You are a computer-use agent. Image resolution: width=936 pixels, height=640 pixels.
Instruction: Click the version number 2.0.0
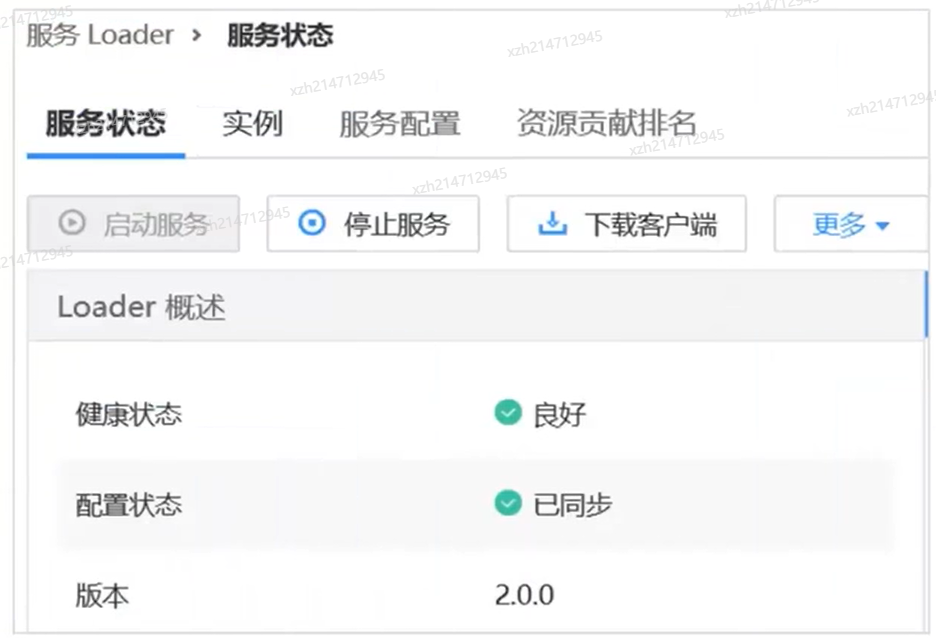(524, 595)
